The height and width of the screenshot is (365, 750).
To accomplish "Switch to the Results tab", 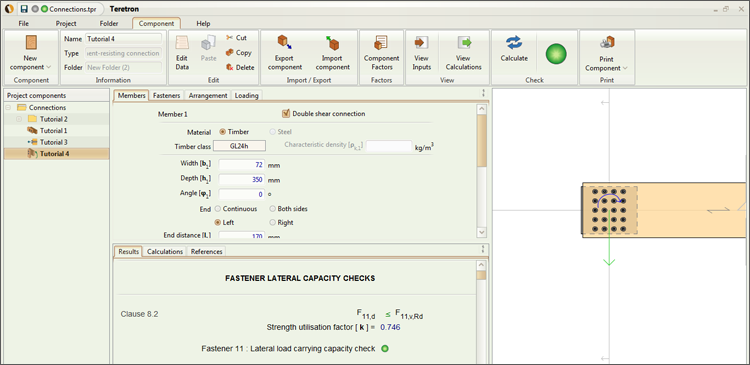I will click(129, 251).
